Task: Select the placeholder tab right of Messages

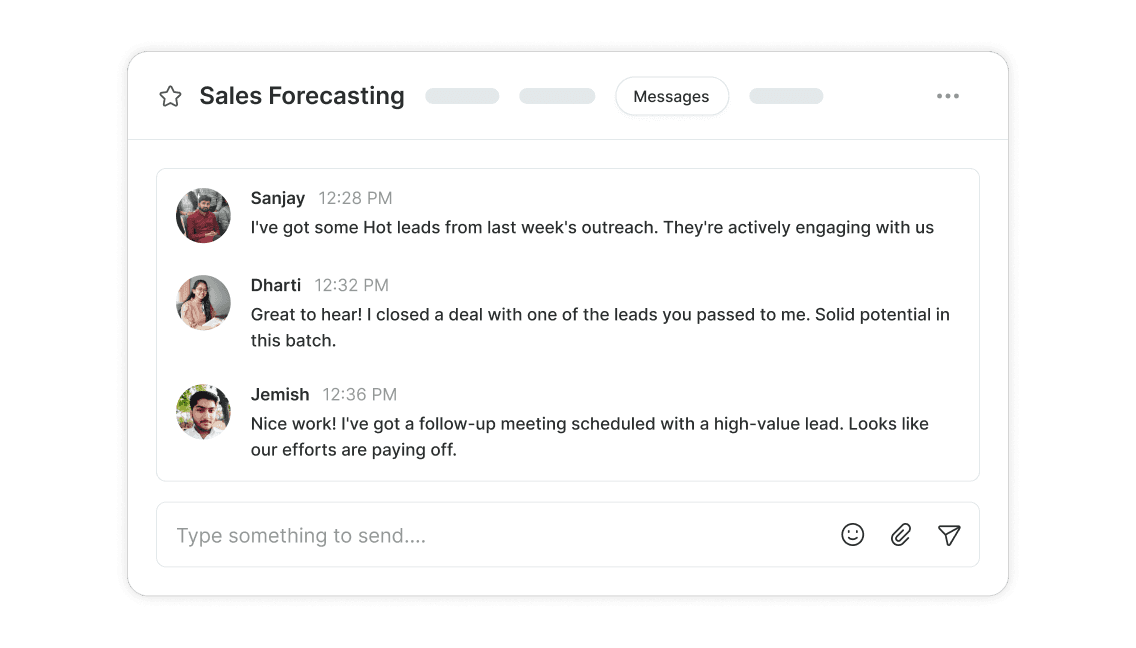Action: [x=786, y=97]
